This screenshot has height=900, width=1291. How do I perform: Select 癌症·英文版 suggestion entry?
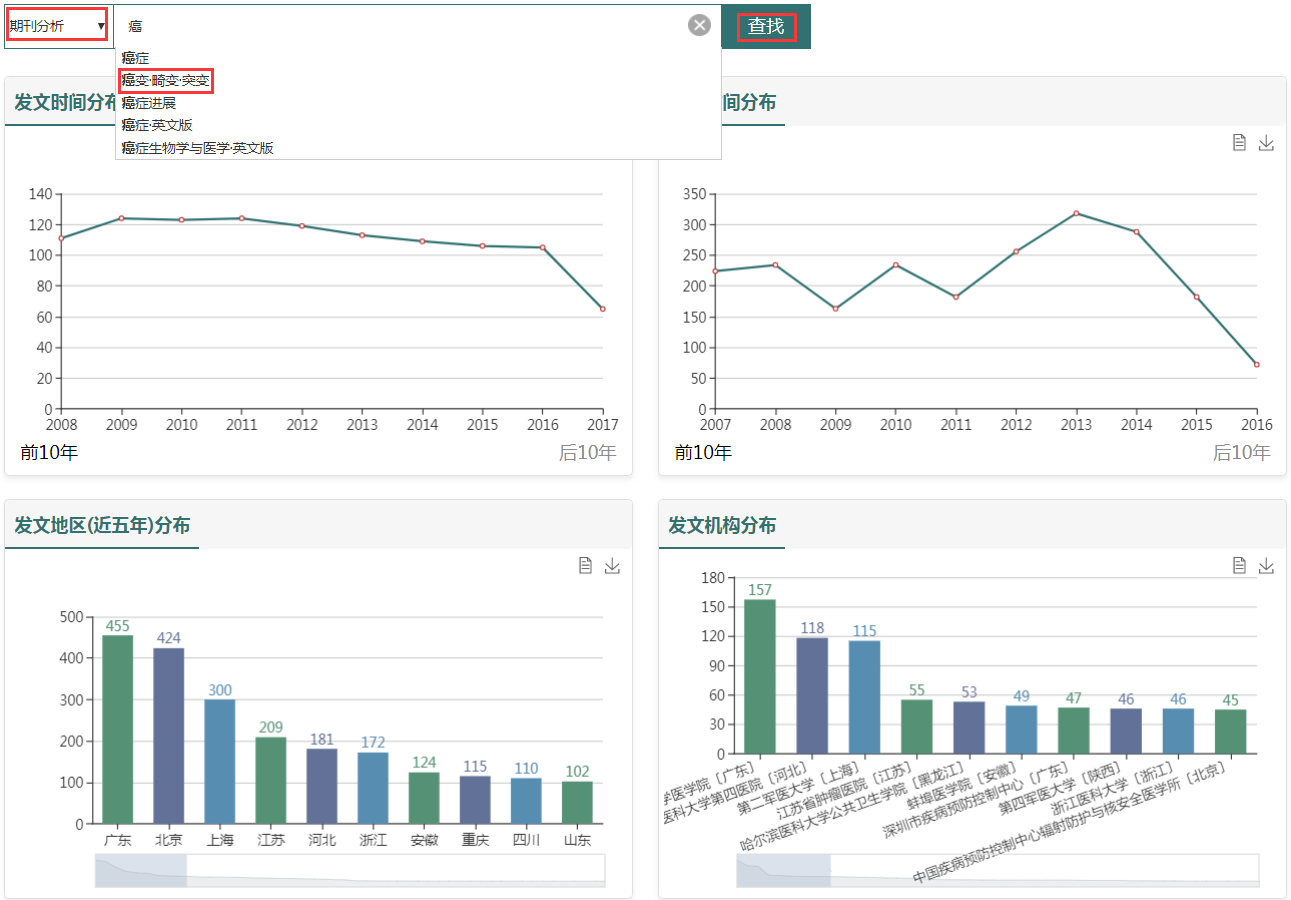tap(156, 125)
